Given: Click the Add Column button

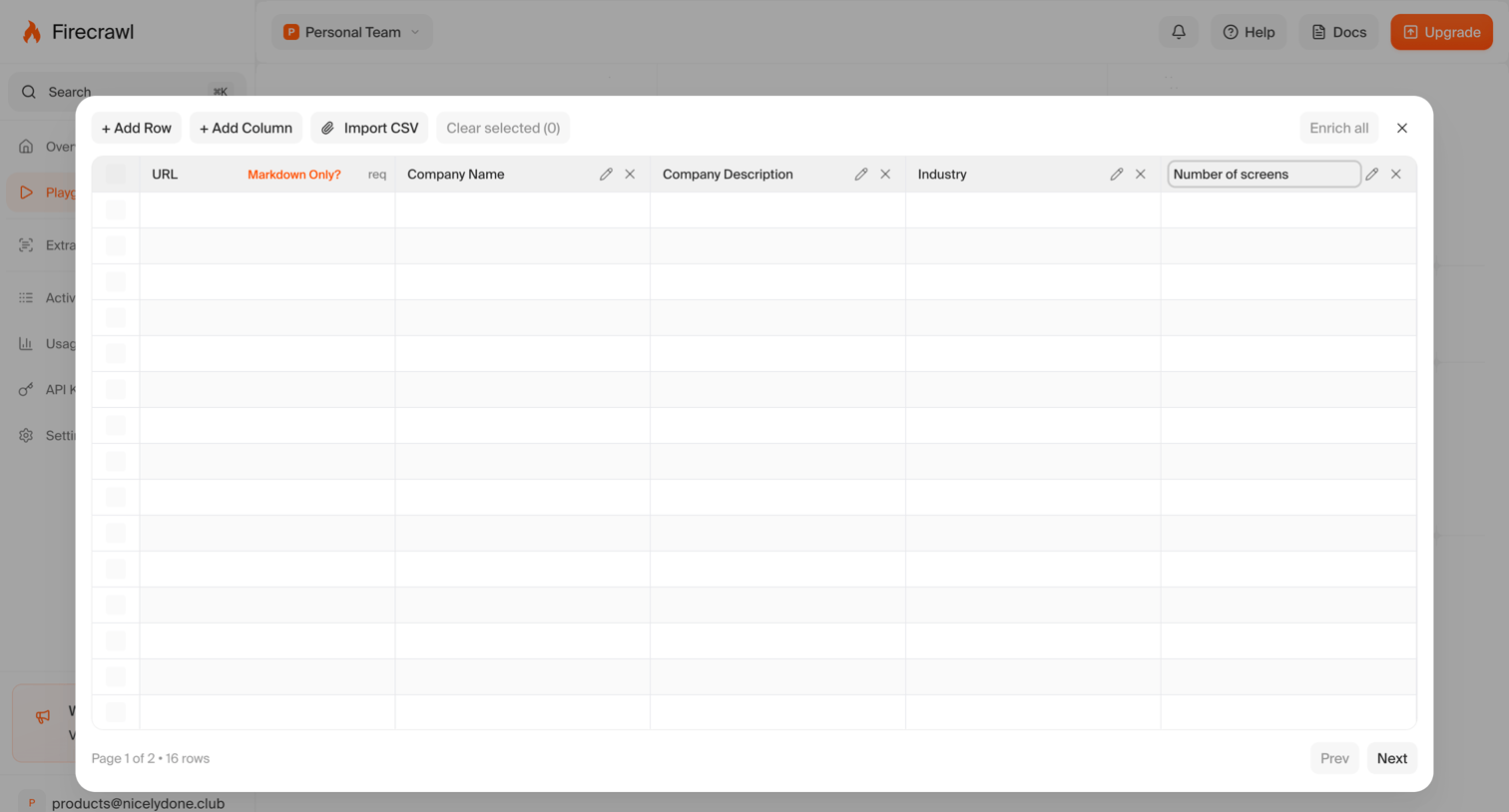Looking at the screenshot, I should pos(246,128).
